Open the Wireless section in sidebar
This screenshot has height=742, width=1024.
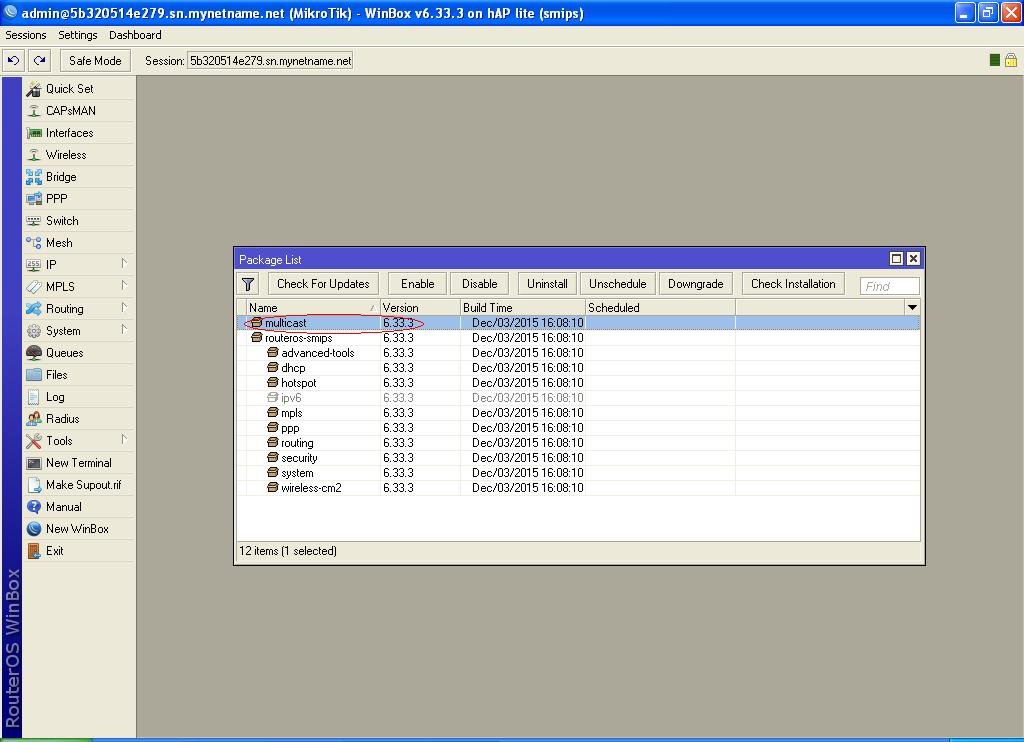(66, 155)
